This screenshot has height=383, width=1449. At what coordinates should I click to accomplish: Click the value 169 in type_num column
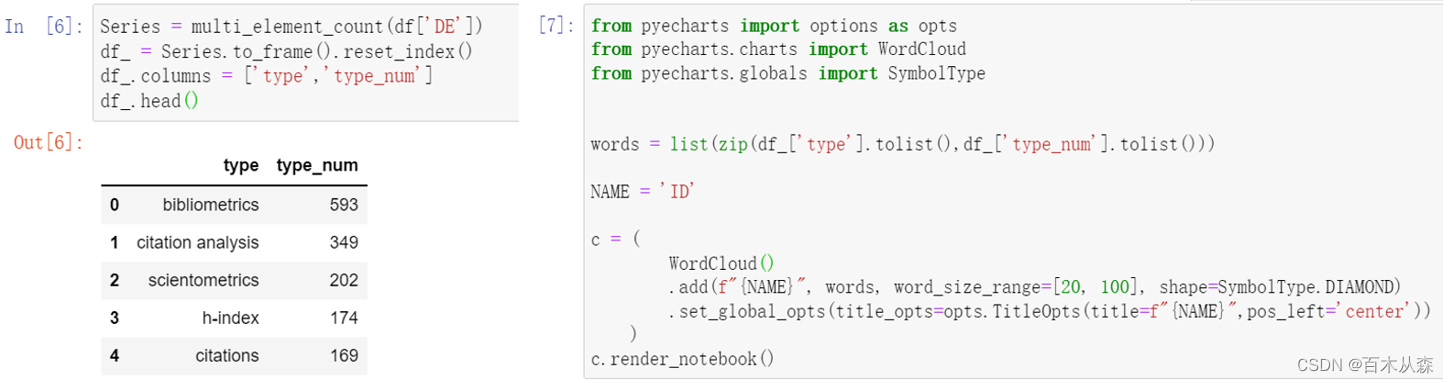coord(343,355)
